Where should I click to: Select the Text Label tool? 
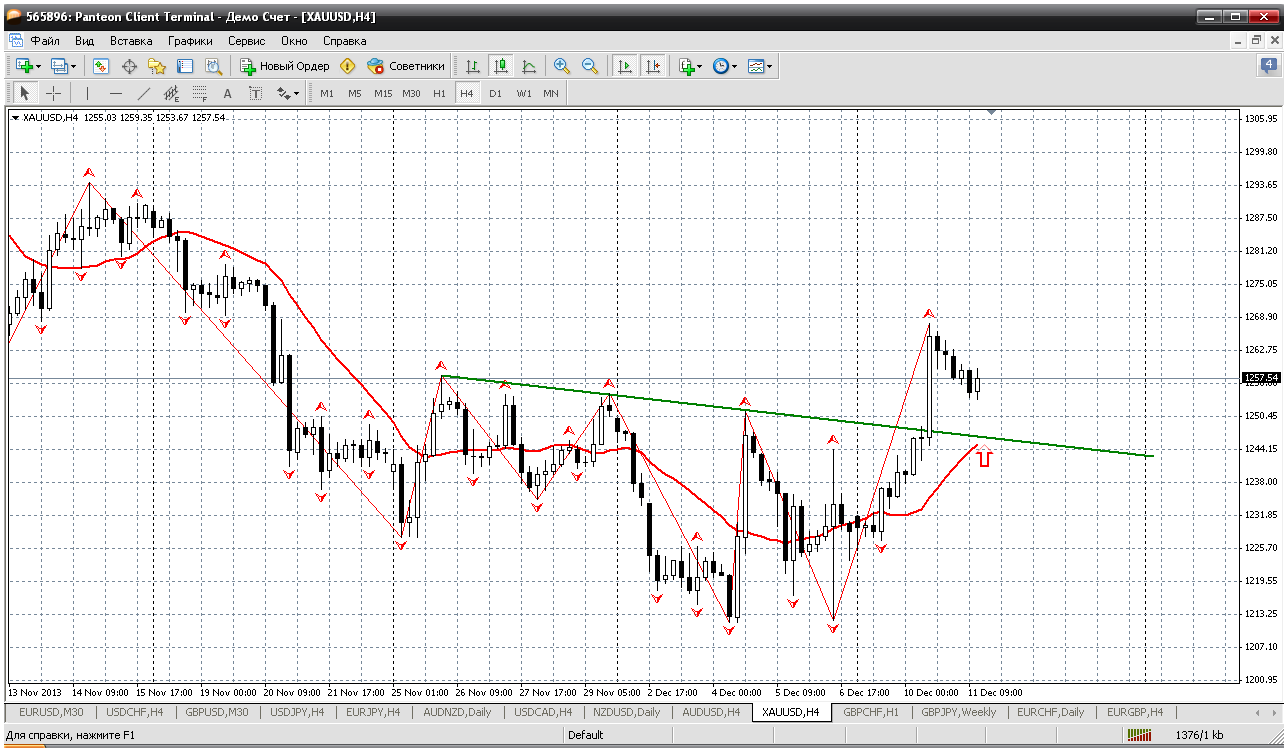coord(255,93)
